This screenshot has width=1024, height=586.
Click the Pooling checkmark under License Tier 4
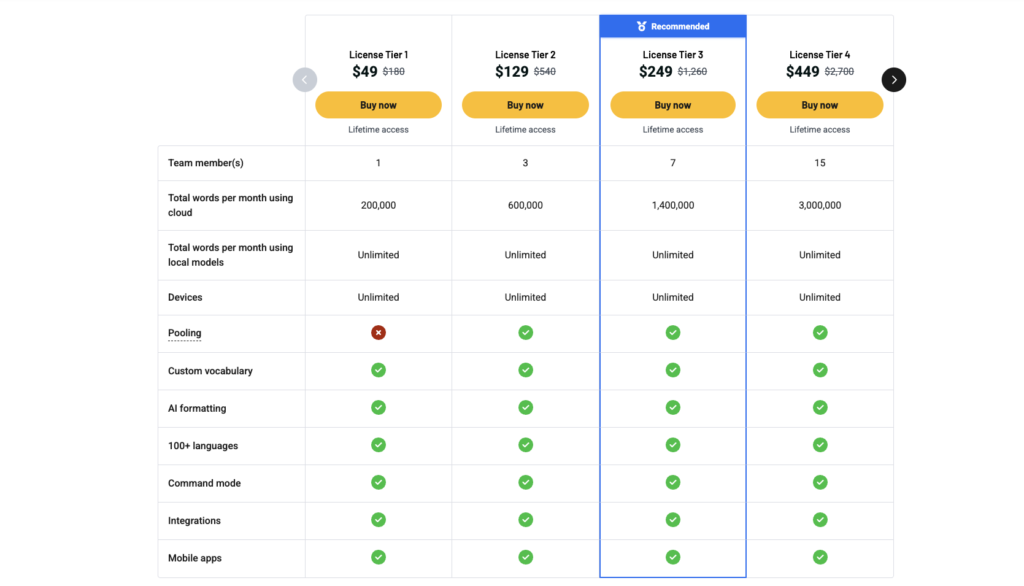820,333
